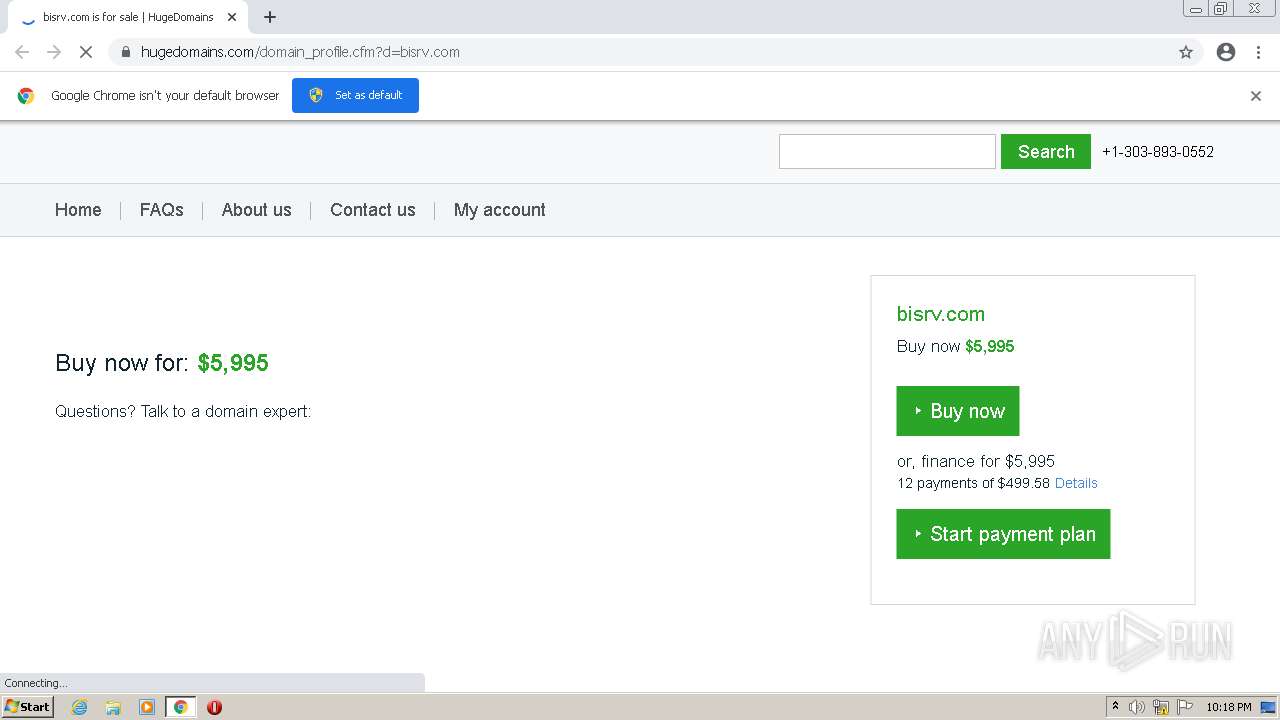
Task: Open a new browser tab
Action: point(270,17)
